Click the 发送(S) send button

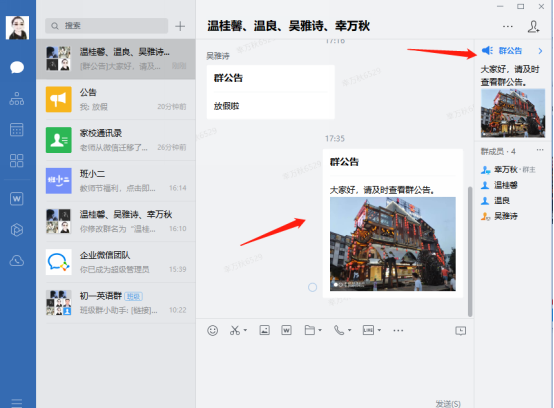pyautogui.click(x=448, y=403)
